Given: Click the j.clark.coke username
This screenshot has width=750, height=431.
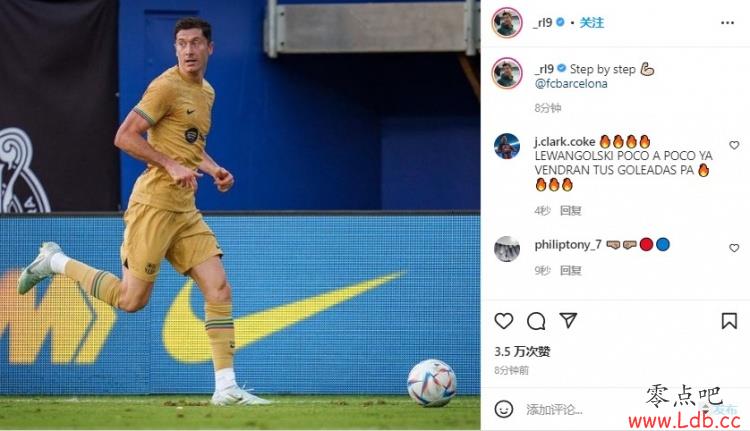Looking at the screenshot, I should point(564,142).
